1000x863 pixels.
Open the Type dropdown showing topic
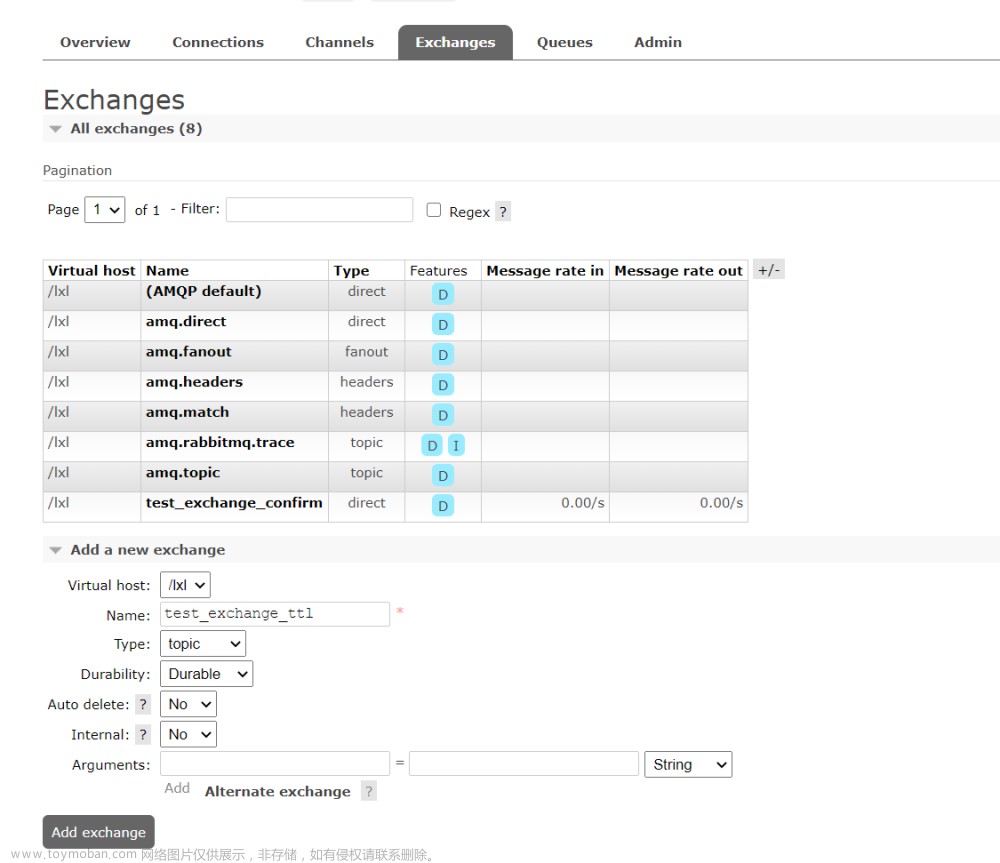click(x=203, y=644)
